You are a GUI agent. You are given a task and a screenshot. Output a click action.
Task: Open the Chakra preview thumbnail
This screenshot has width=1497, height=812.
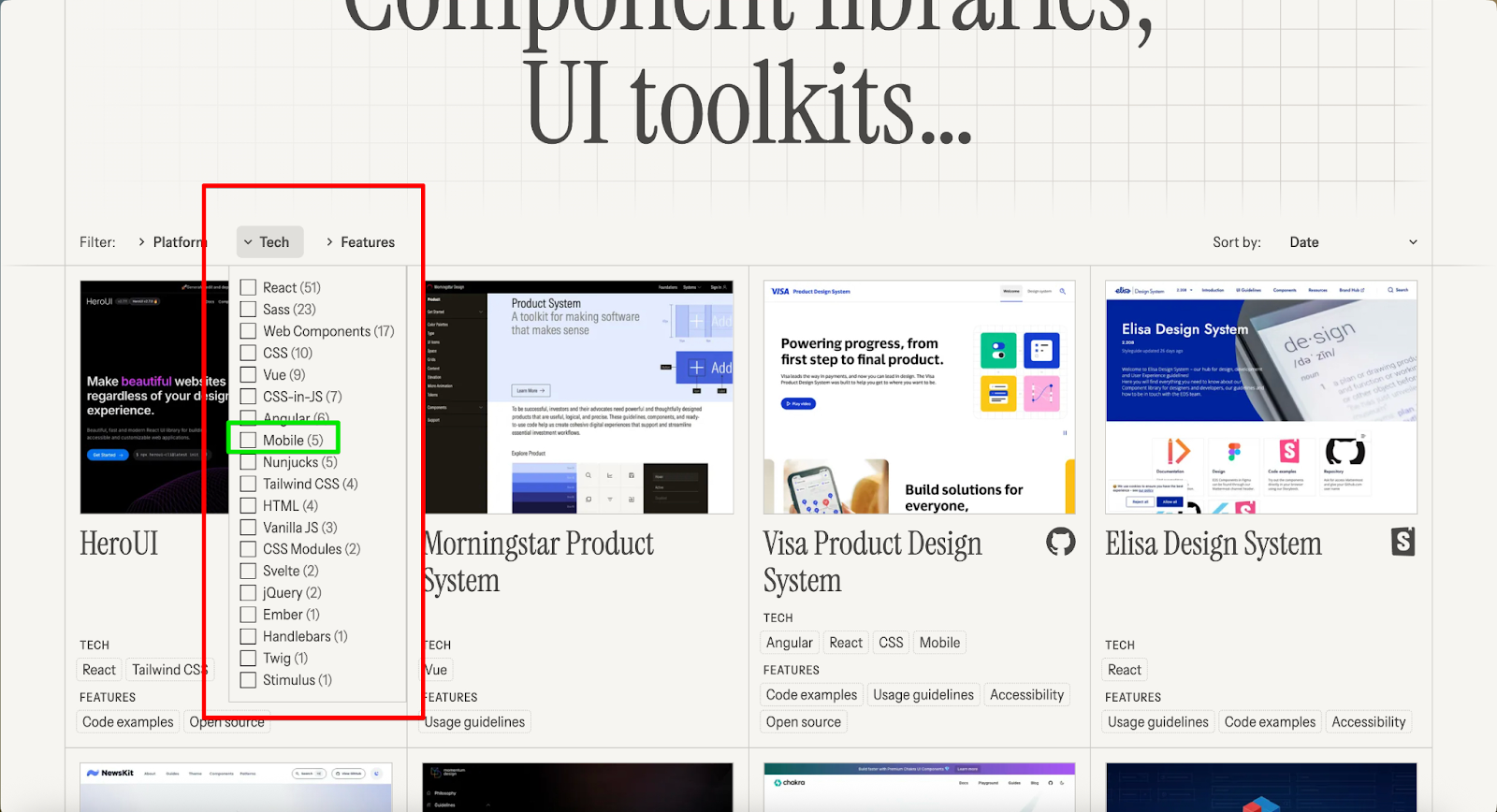(x=920, y=787)
